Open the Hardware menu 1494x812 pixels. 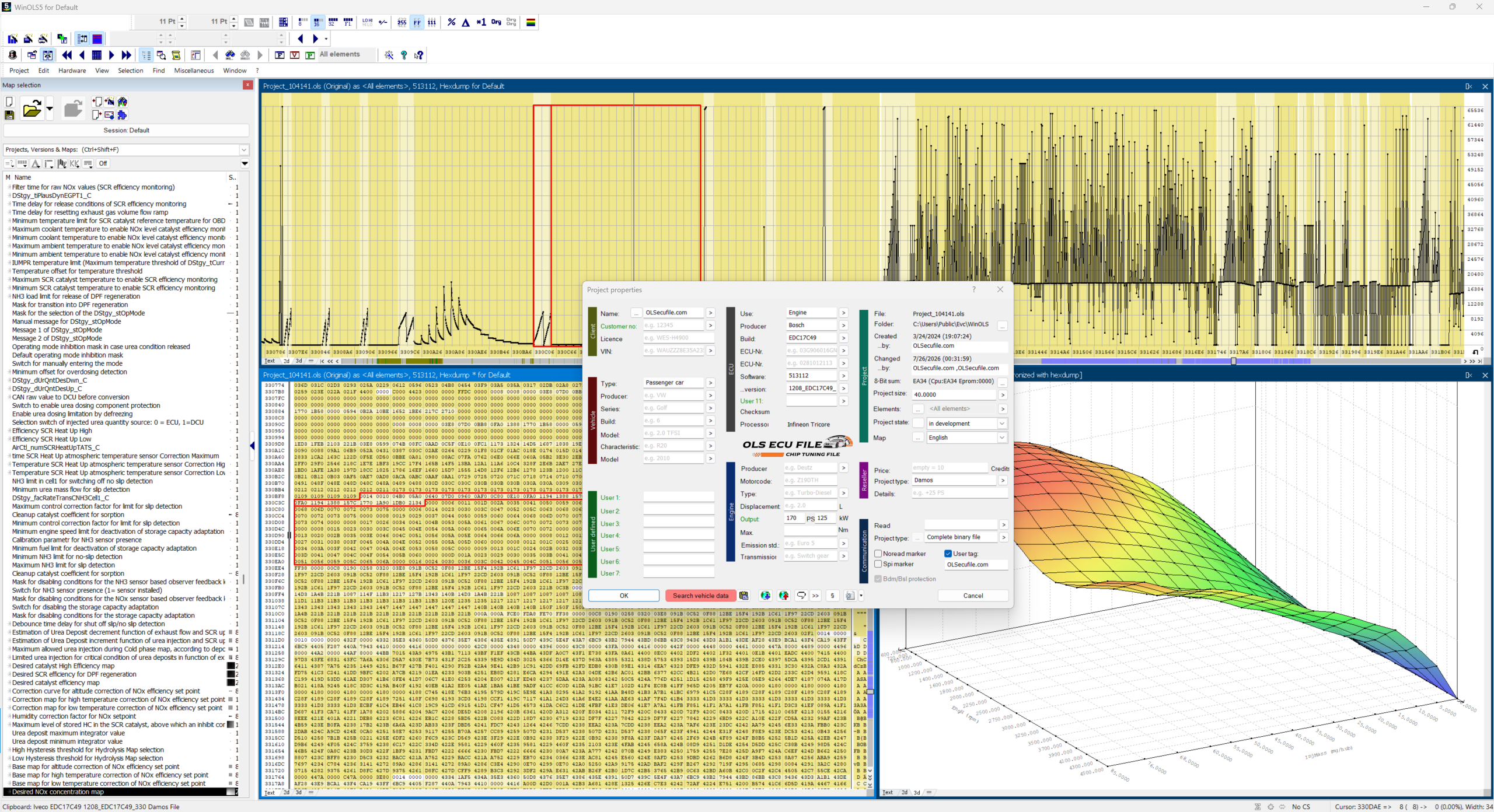point(72,71)
